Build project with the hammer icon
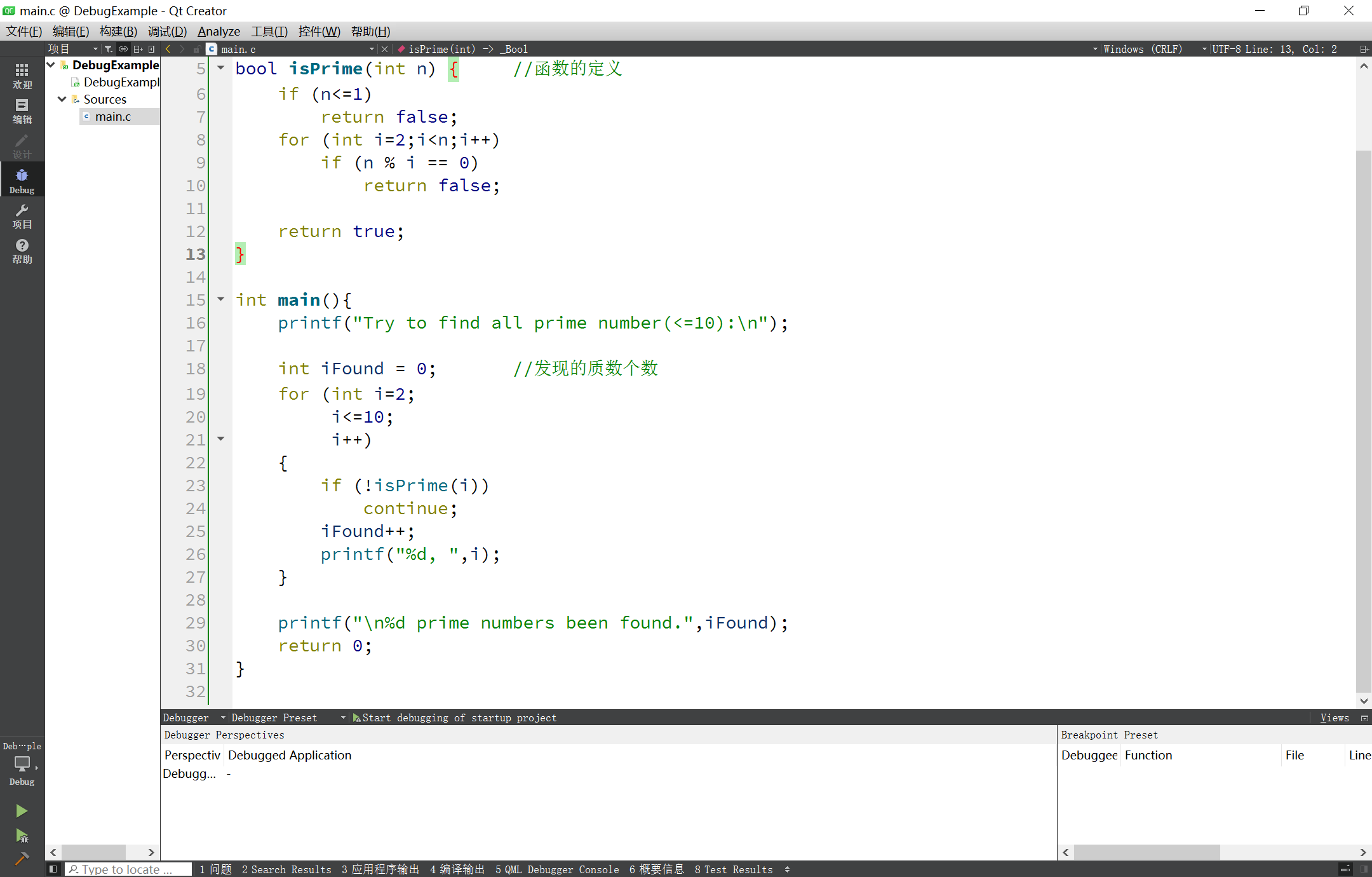This screenshot has width=1372, height=877. pos(21,859)
